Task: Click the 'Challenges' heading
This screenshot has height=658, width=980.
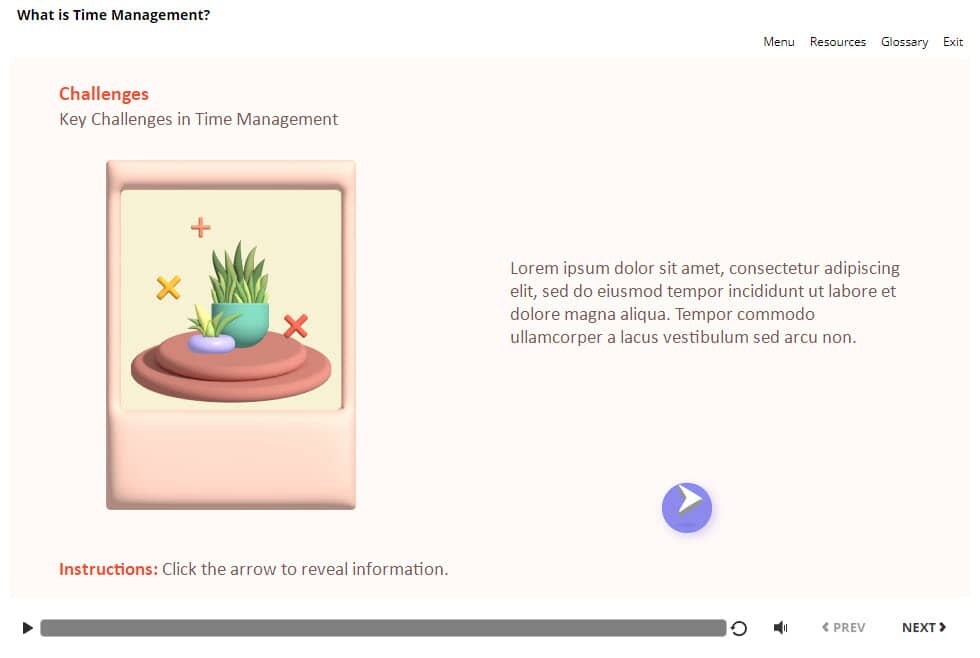Action: (x=104, y=94)
